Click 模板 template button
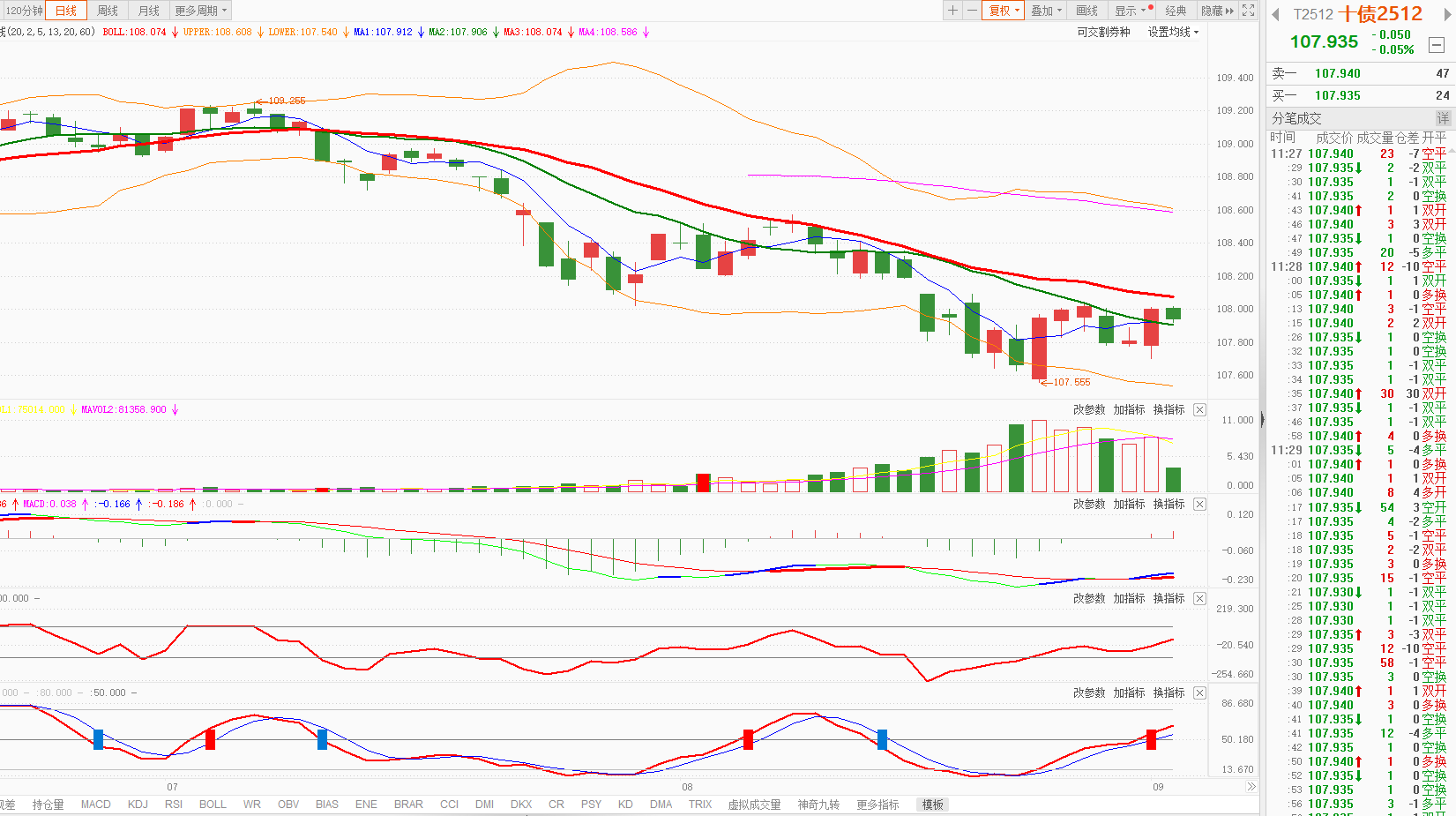 (x=933, y=805)
